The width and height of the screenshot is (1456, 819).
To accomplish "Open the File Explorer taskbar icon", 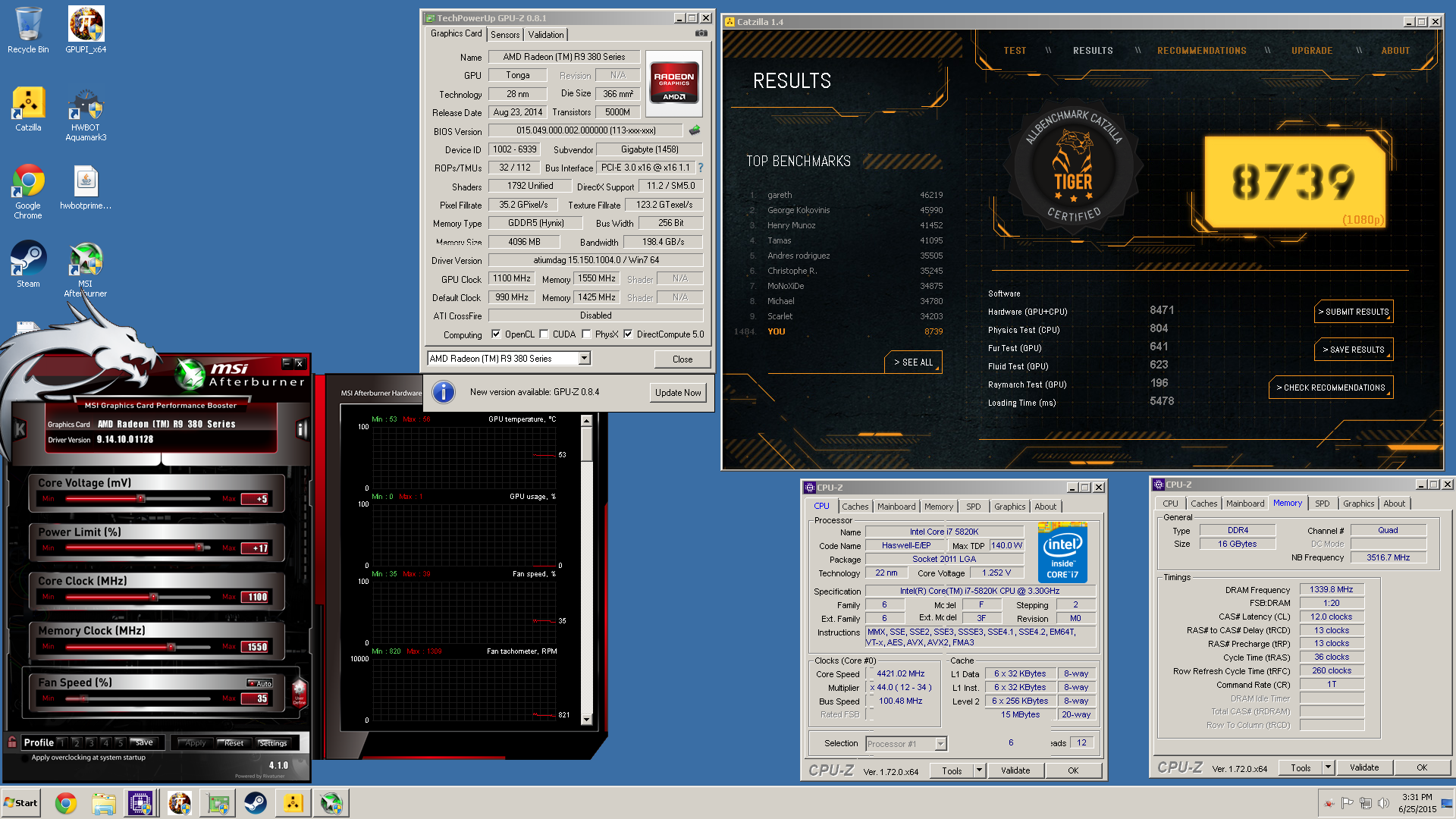I will 104,803.
